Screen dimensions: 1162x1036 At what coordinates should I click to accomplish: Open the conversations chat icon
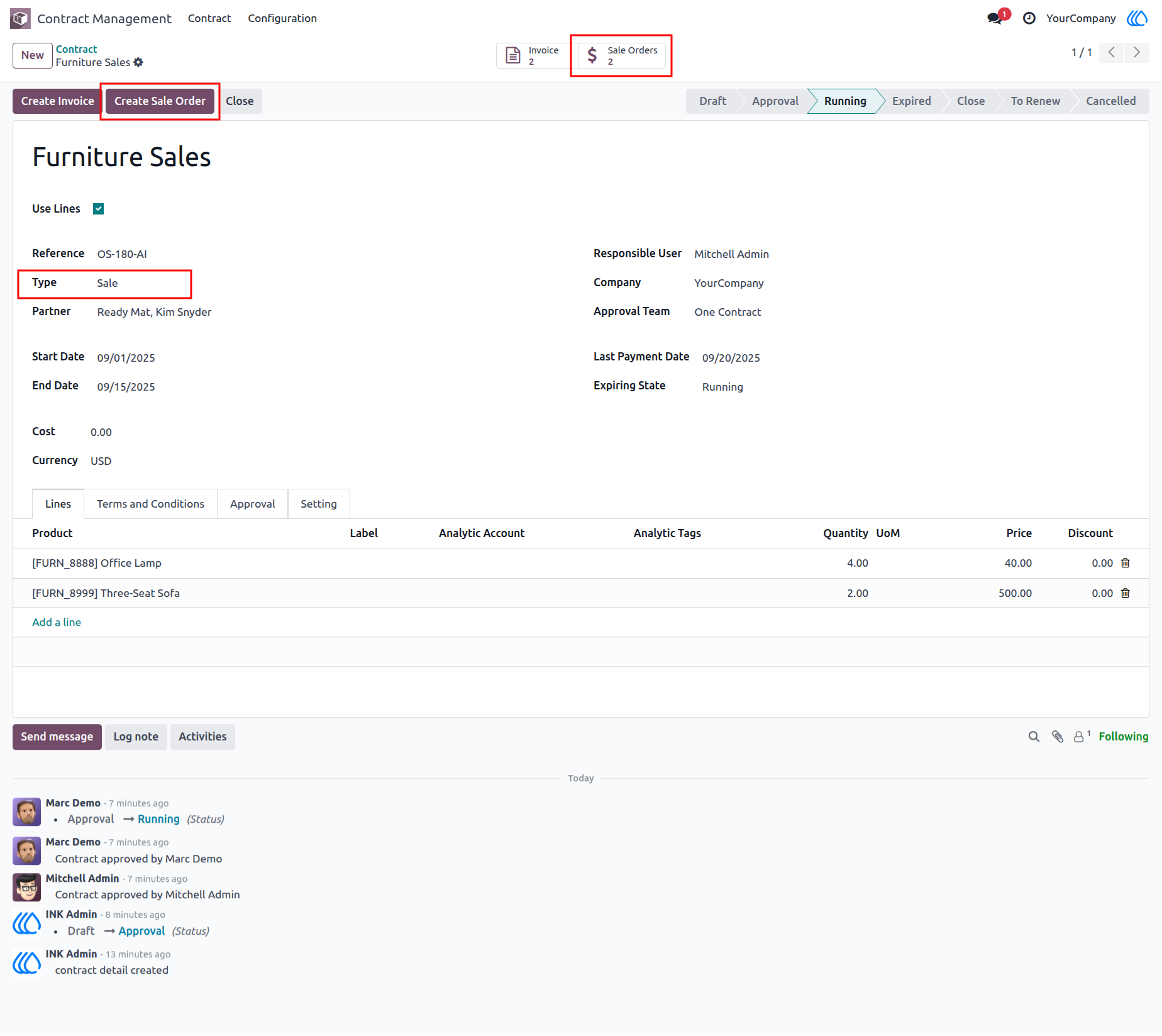point(995,18)
